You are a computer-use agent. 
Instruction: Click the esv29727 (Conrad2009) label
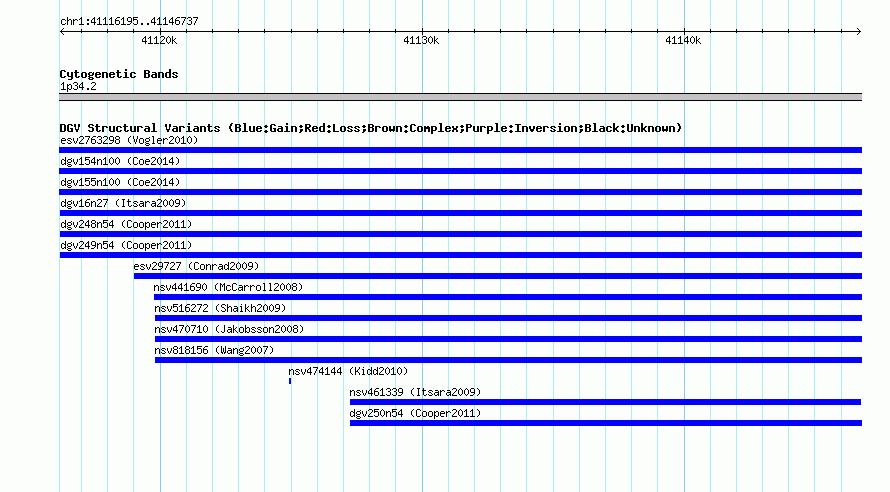pyautogui.click(x=196, y=266)
